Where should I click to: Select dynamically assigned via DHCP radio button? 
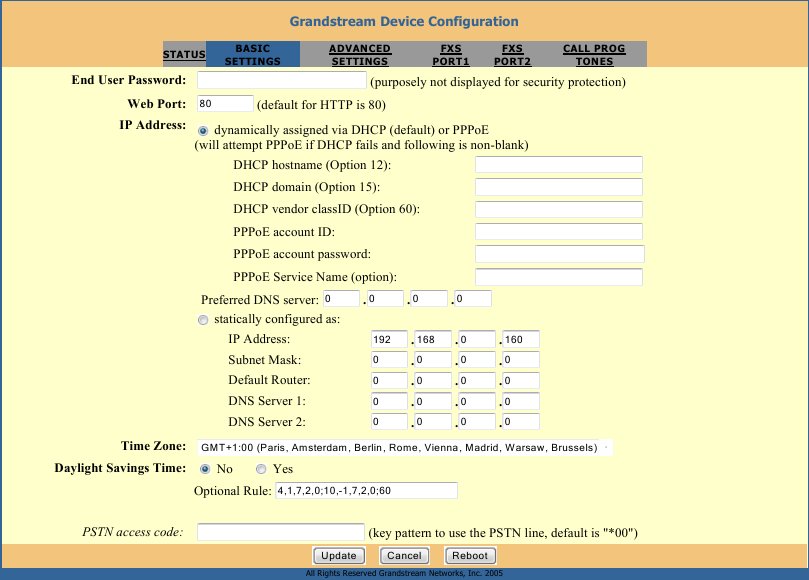(x=203, y=131)
